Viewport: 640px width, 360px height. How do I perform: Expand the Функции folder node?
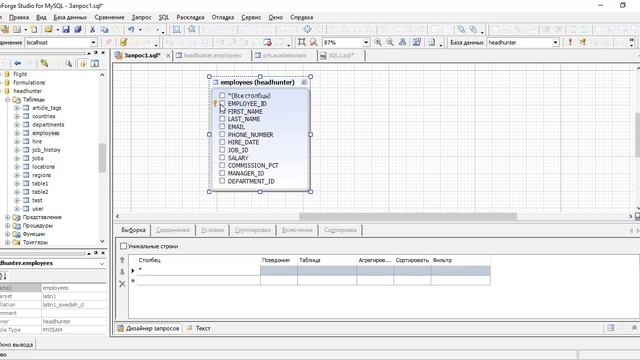[7, 234]
